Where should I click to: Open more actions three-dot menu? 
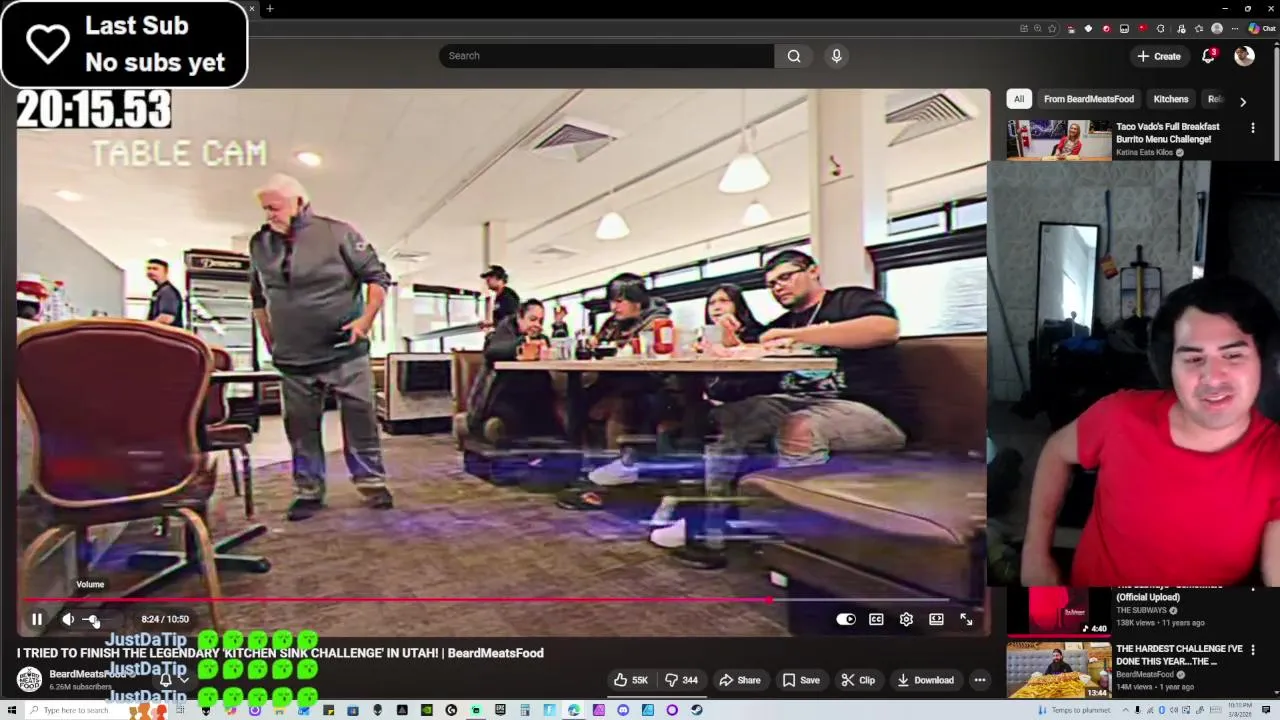pyautogui.click(x=980, y=680)
